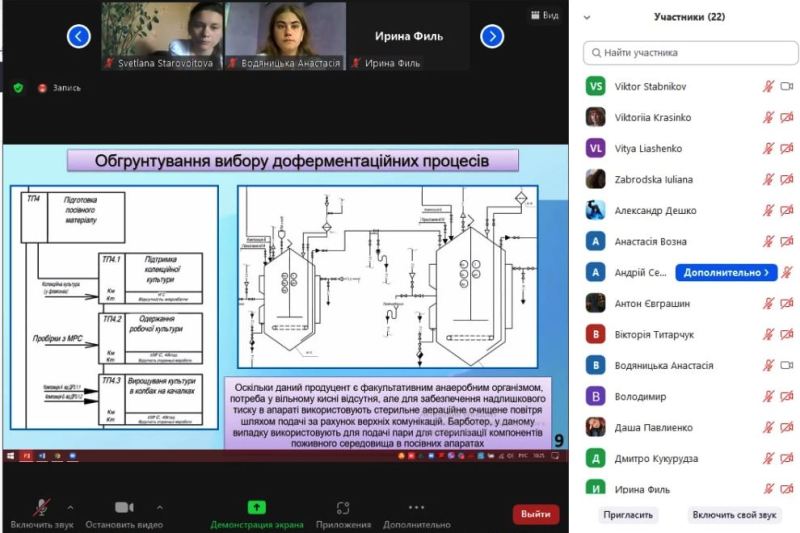This screenshot has height=533, width=800.
Task: Start Демонстрация экрана screen share
Action: click(257, 514)
